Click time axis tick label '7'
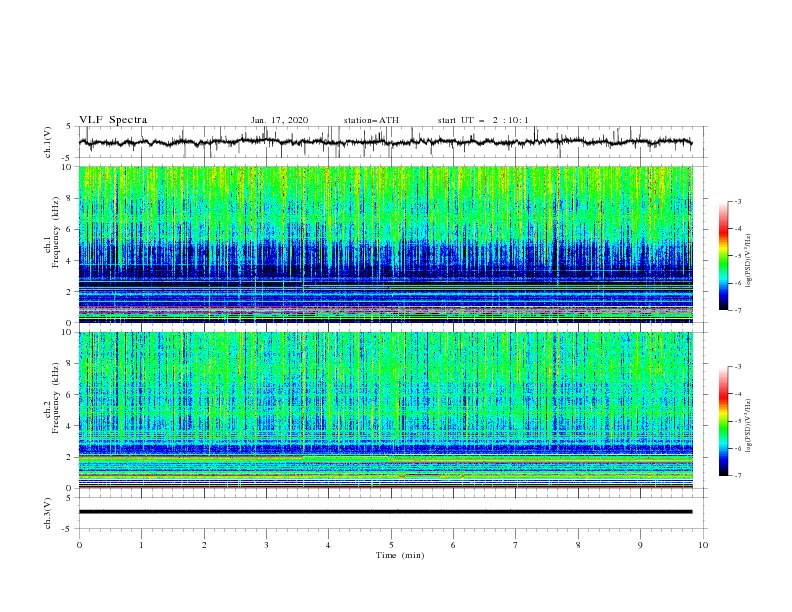This screenshot has width=792, height=612. click(x=516, y=545)
